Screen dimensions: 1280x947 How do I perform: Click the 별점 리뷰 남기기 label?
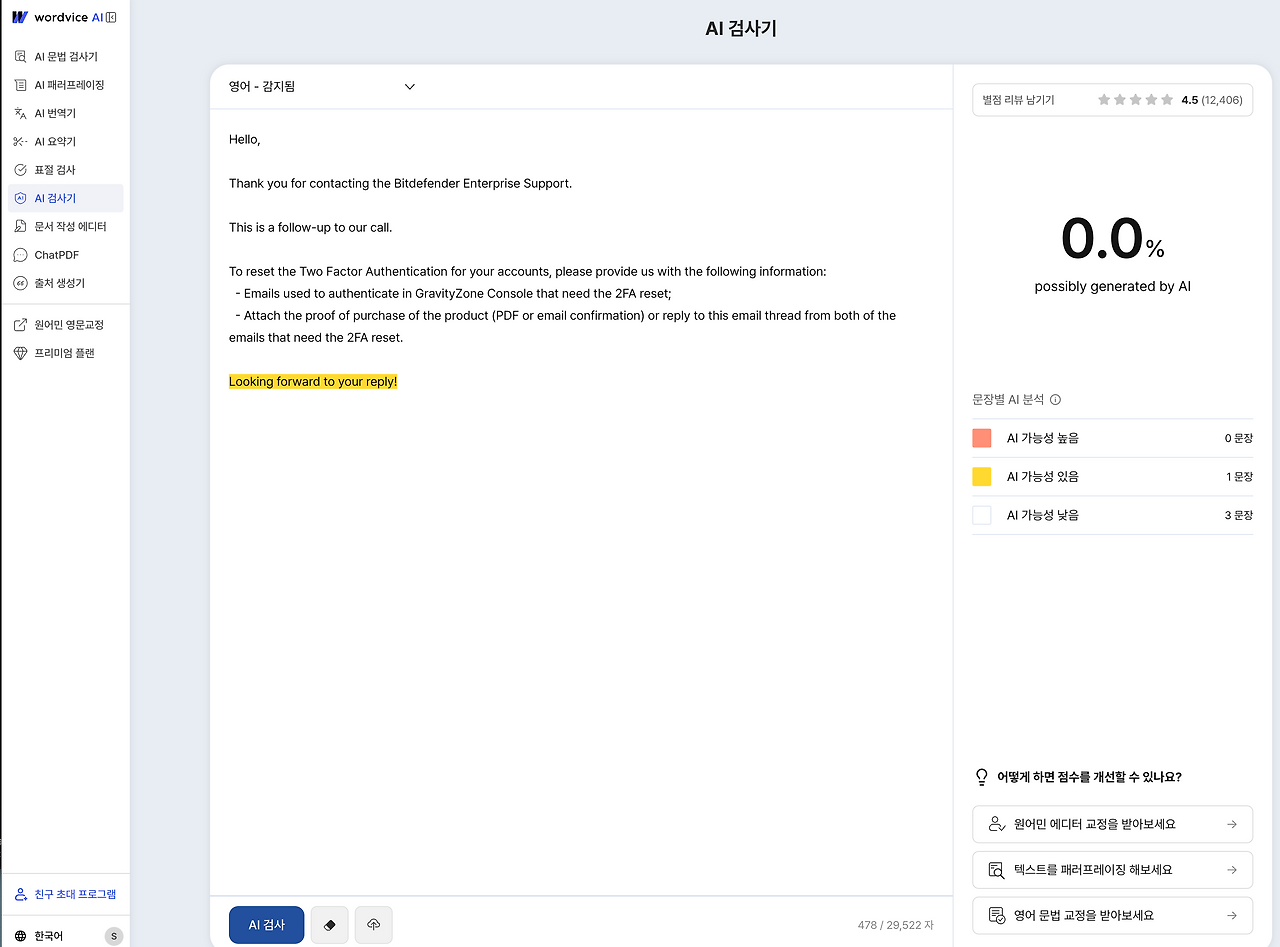[1018, 100]
